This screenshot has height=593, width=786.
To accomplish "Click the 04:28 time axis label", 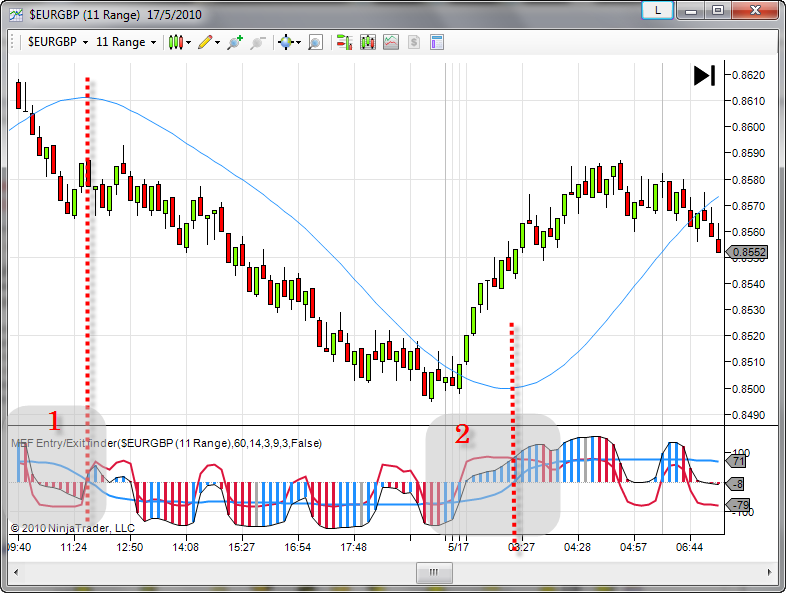I will coord(577,547).
